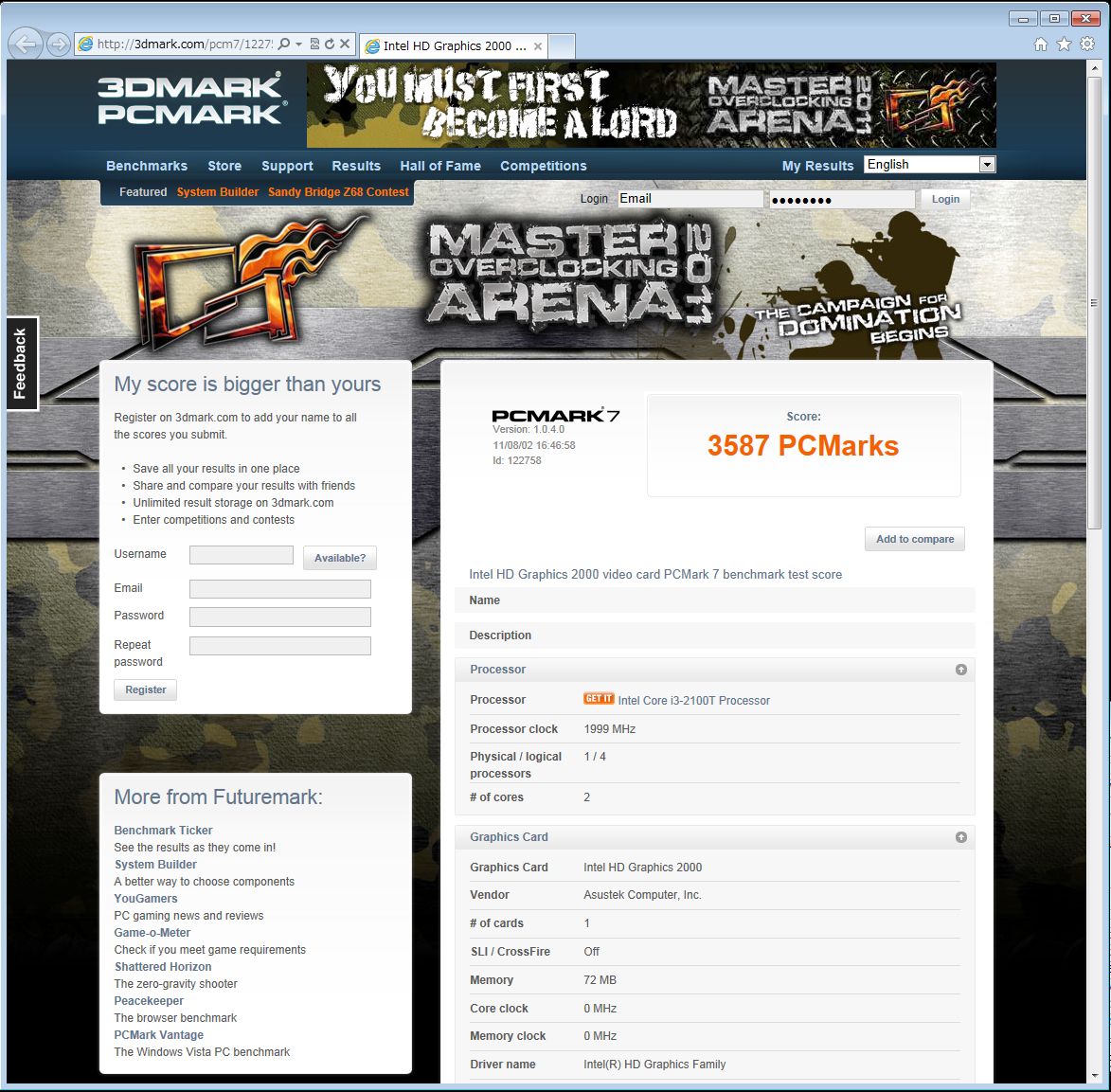Open the PCMark Vantage link
The height and width of the screenshot is (1092, 1111).
[158, 1034]
